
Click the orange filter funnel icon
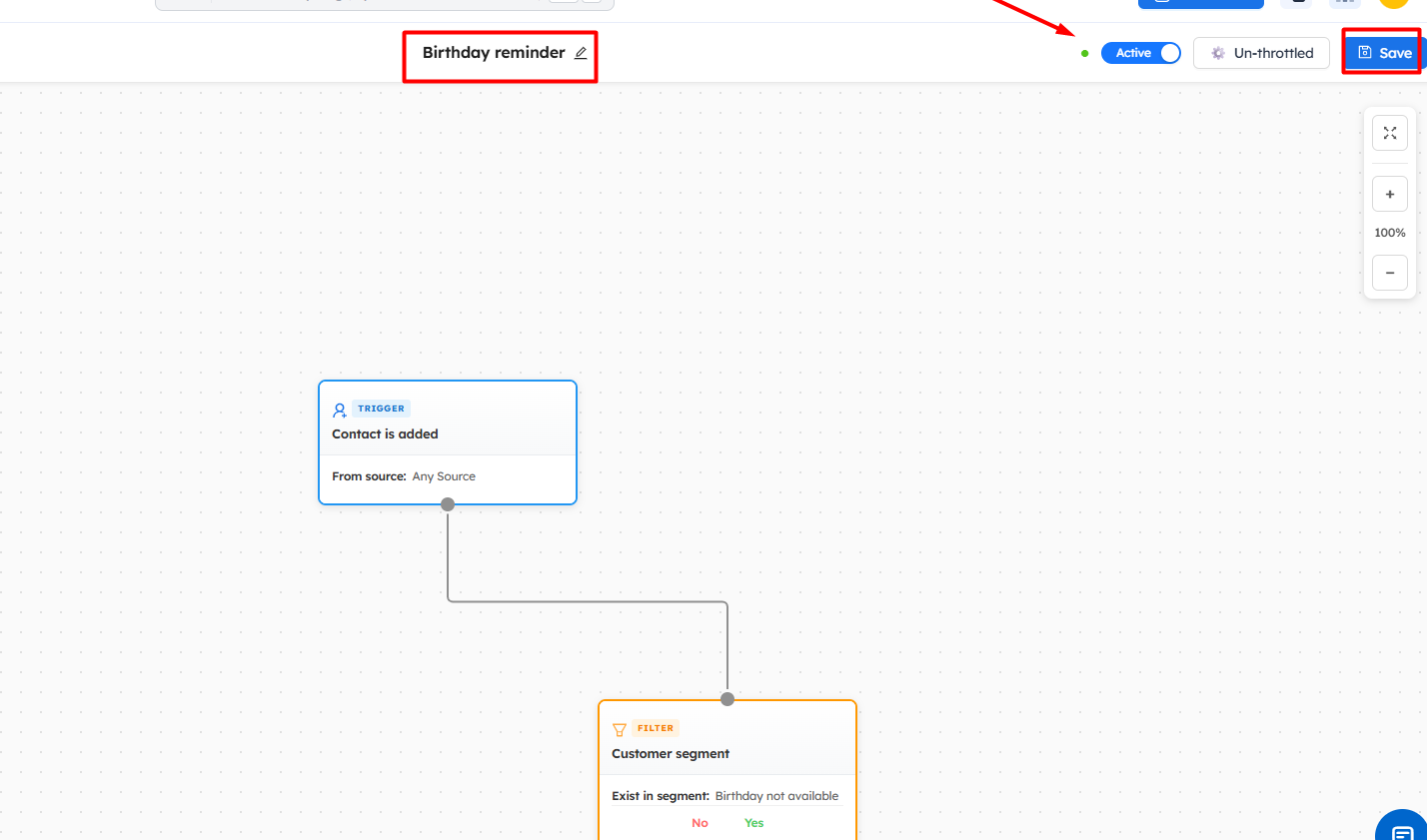coord(620,729)
